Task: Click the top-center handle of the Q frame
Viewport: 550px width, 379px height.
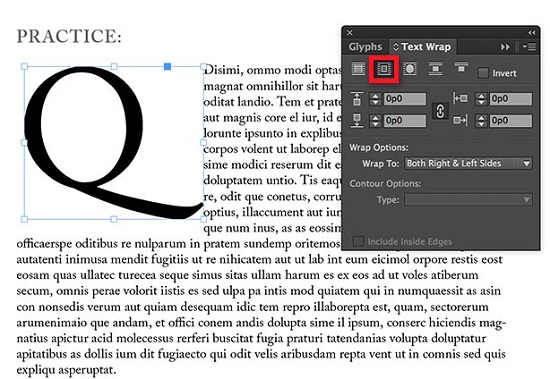Action: pyautogui.click(x=114, y=66)
